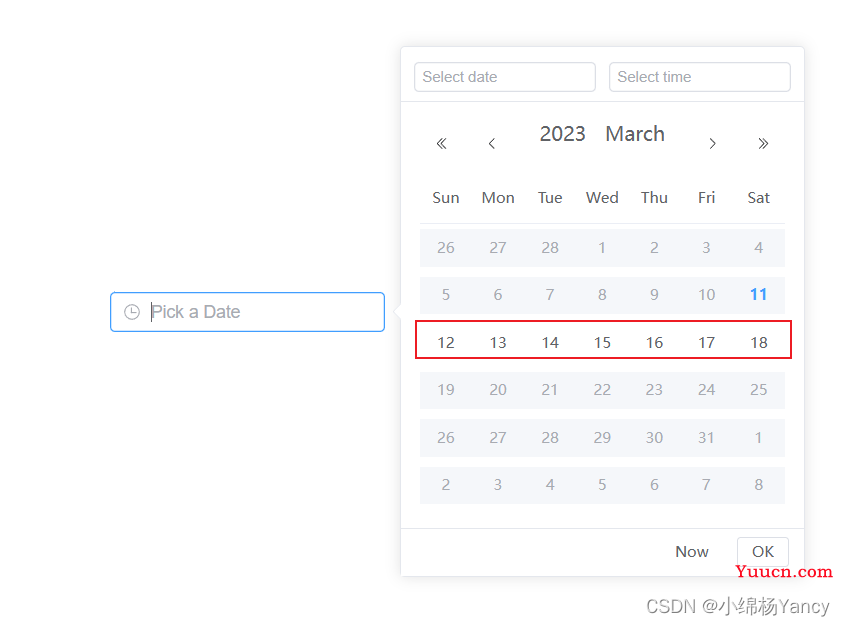Screen dimensions: 845x626
Task: Choose date 13 under Mon column
Action: tap(498, 343)
